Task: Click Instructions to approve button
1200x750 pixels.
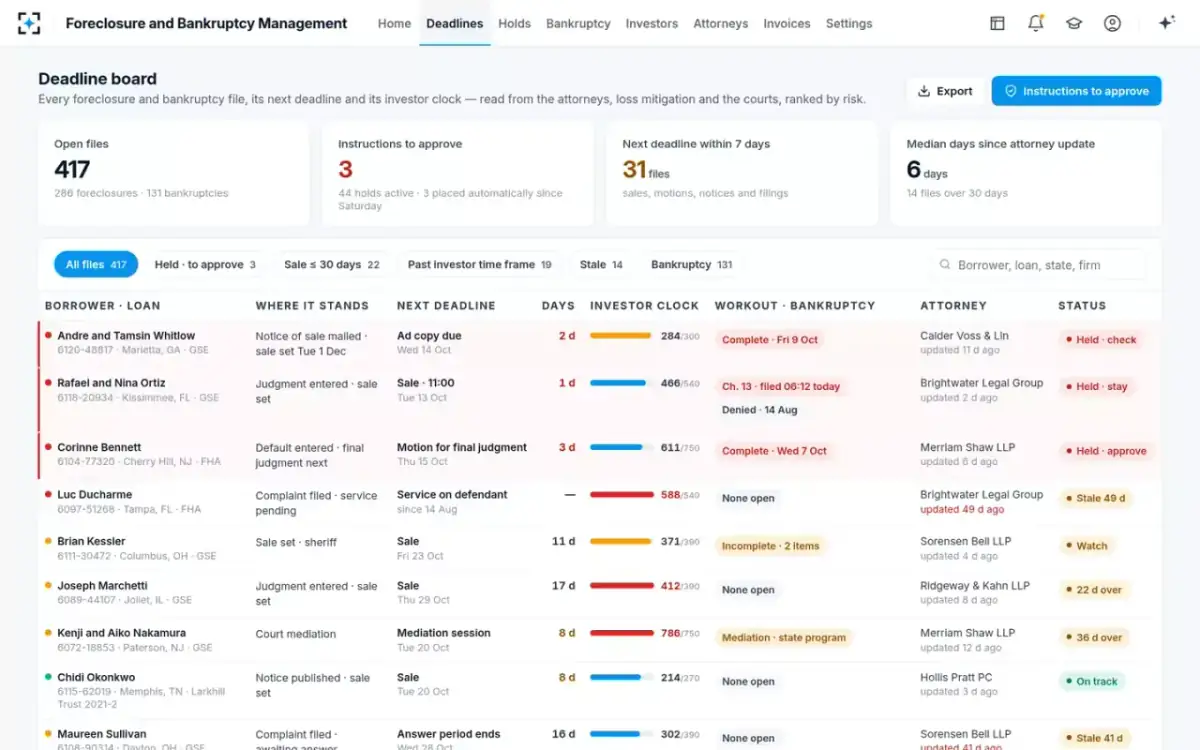Action: (1076, 91)
